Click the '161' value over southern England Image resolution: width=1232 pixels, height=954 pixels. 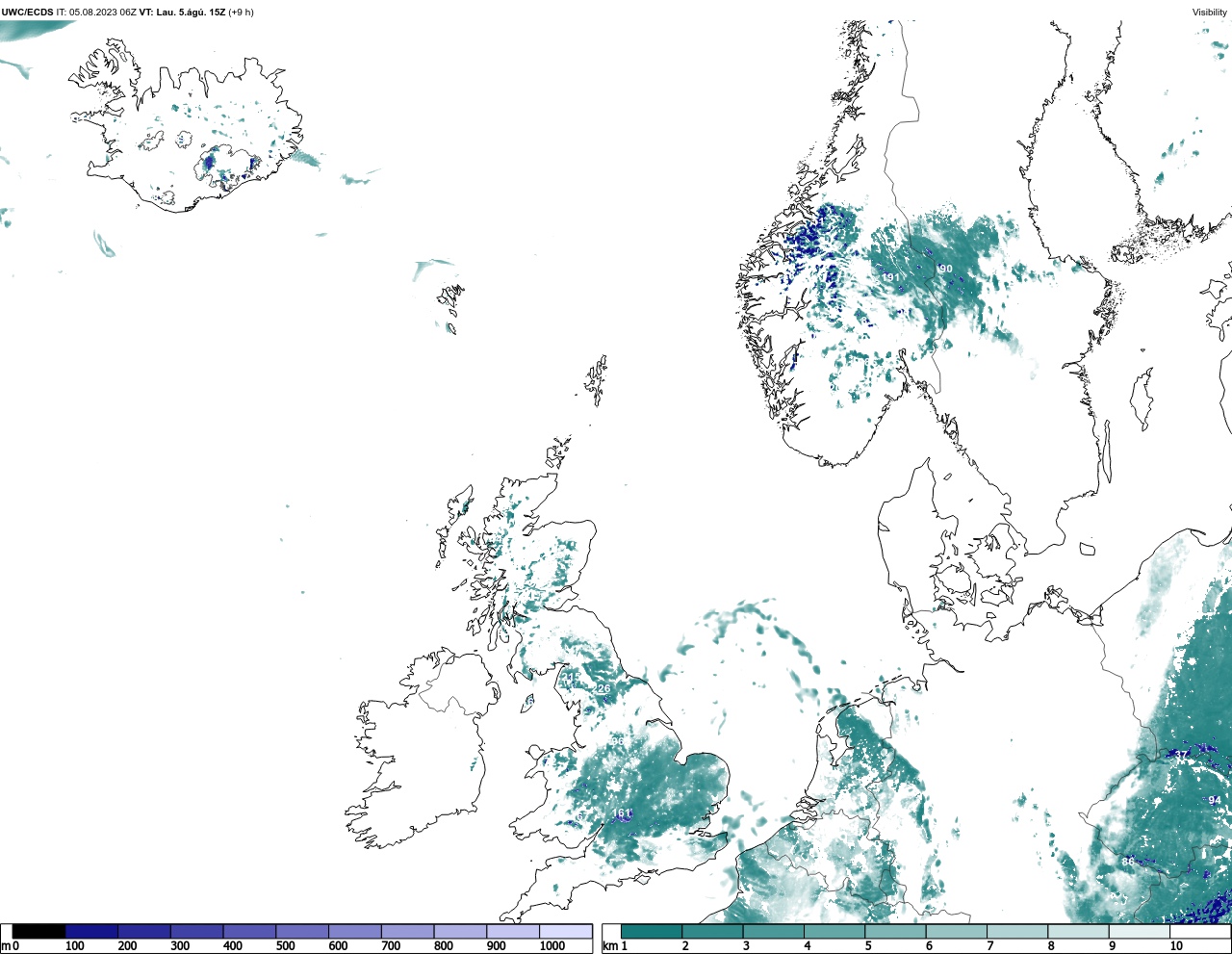click(x=623, y=813)
